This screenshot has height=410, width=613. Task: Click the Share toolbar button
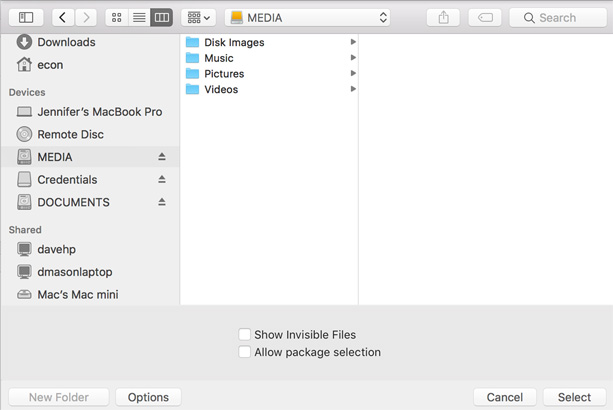pyautogui.click(x=443, y=18)
